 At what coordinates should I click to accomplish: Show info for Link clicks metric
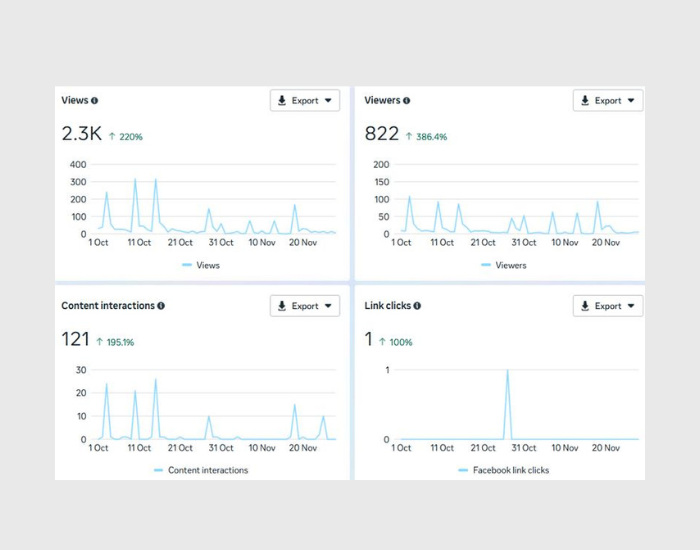point(417,306)
